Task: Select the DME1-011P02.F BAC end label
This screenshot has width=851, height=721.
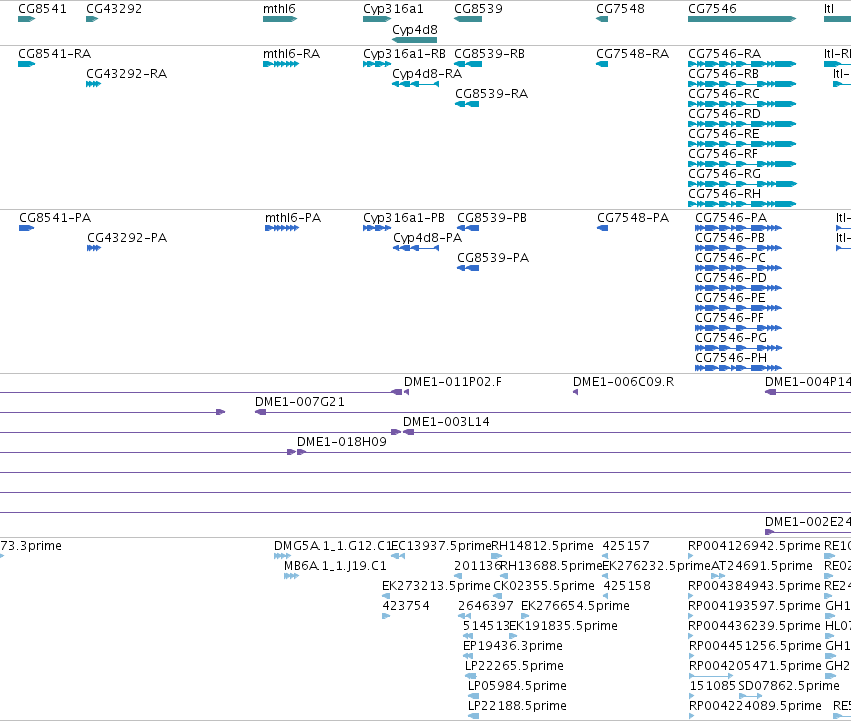Action: [453, 382]
